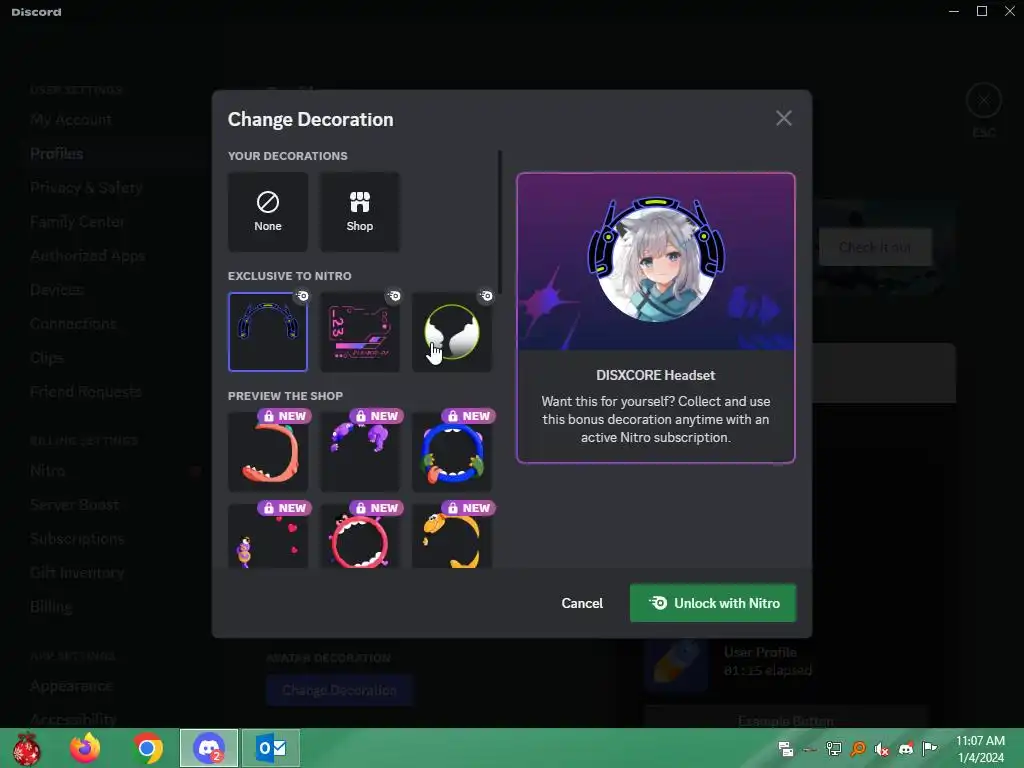Click the Check it out button

tap(875, 247)
